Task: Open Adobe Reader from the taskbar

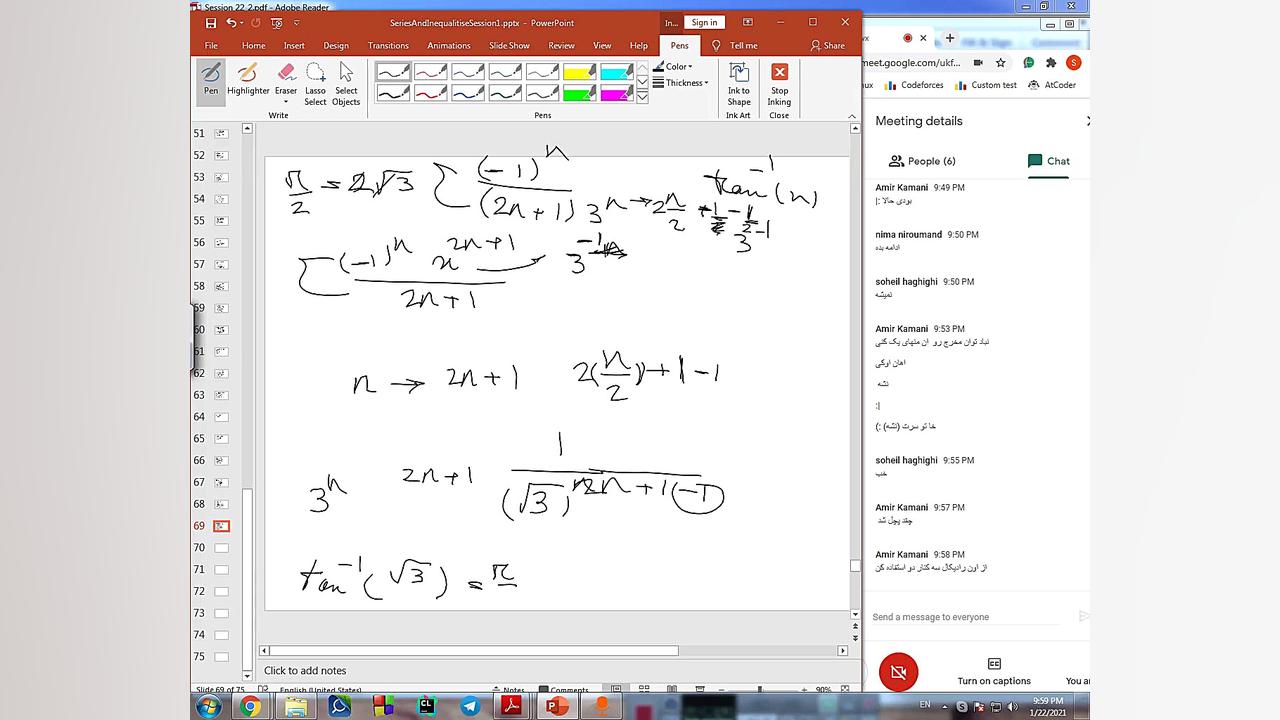Action: (x=513, y=706)
